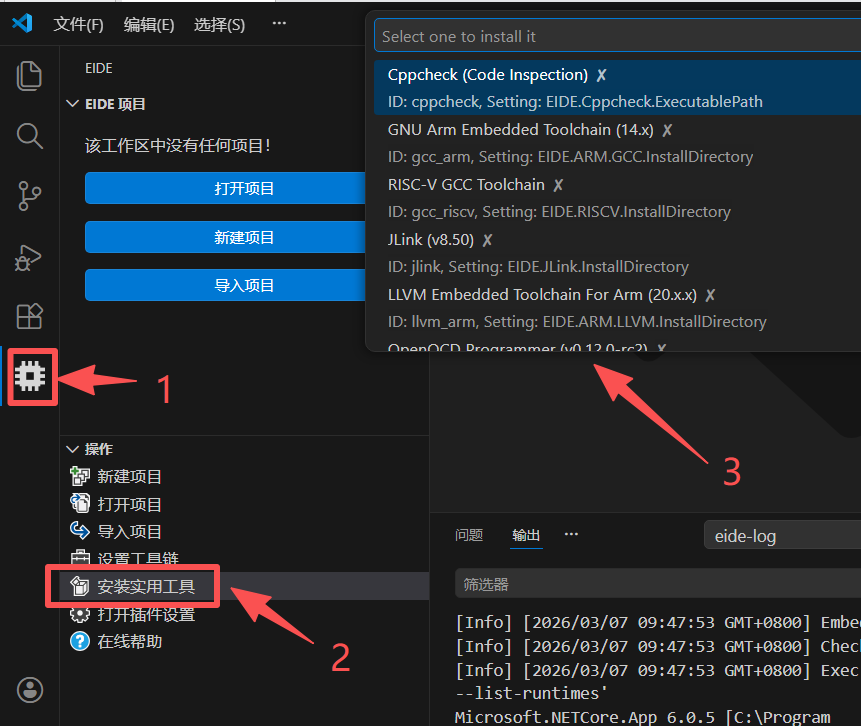The width and height of the screenshot is (861, 726).
Task: Click 导入项目 in the 操作 list
Action: (x=129, y=532)
